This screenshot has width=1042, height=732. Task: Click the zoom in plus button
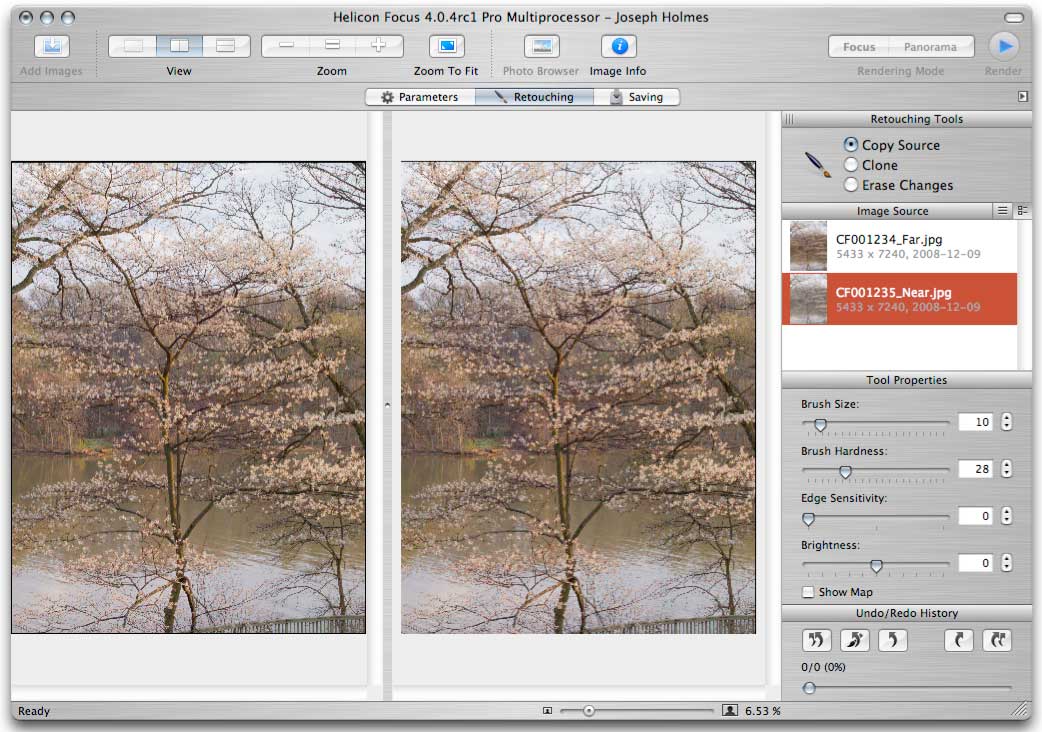(378, 46)
